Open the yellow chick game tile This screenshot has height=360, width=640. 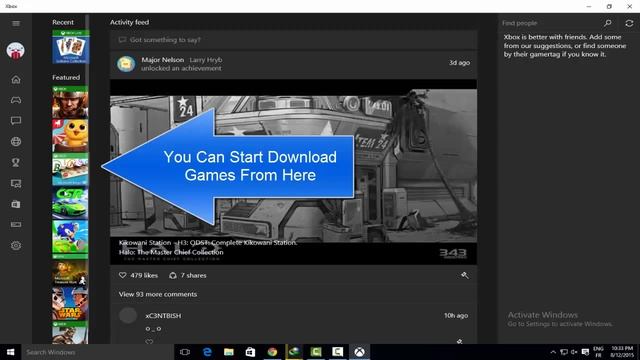point(70,136)
